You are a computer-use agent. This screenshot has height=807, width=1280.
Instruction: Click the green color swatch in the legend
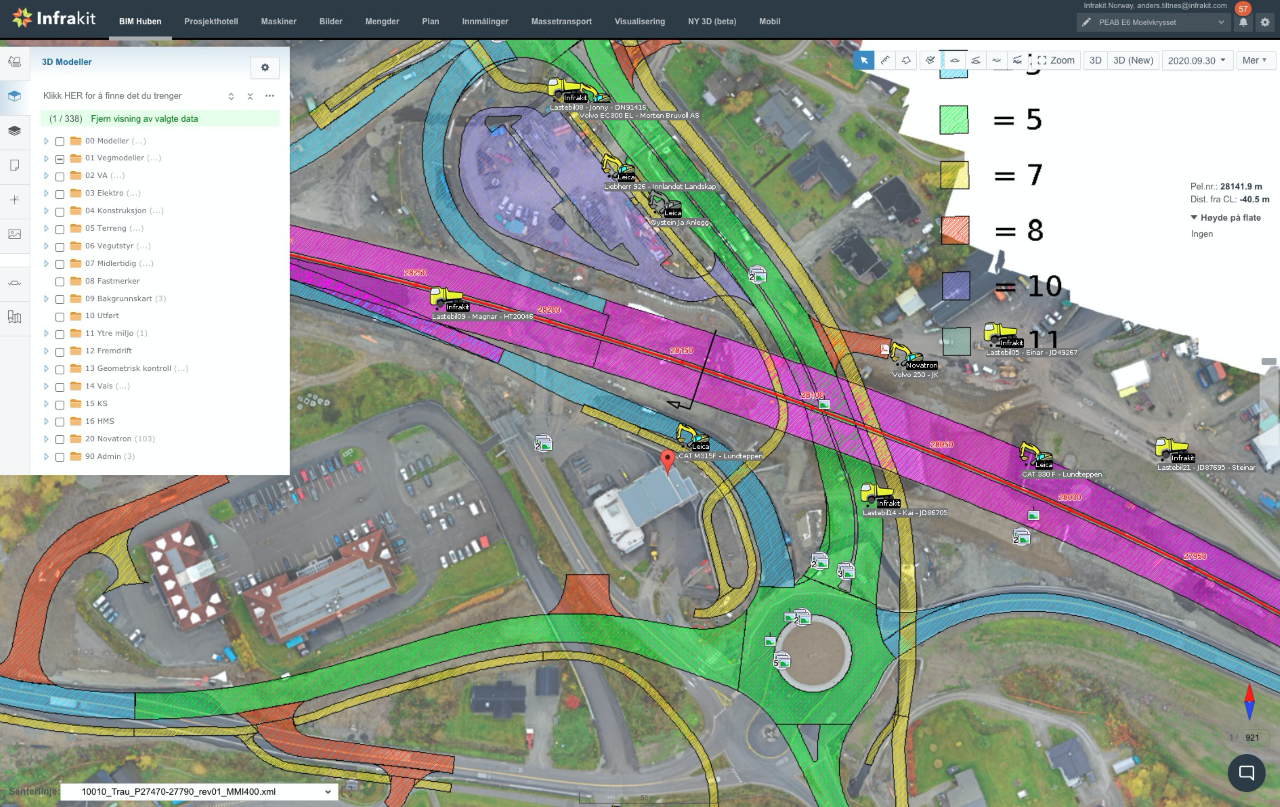point(954,120)
